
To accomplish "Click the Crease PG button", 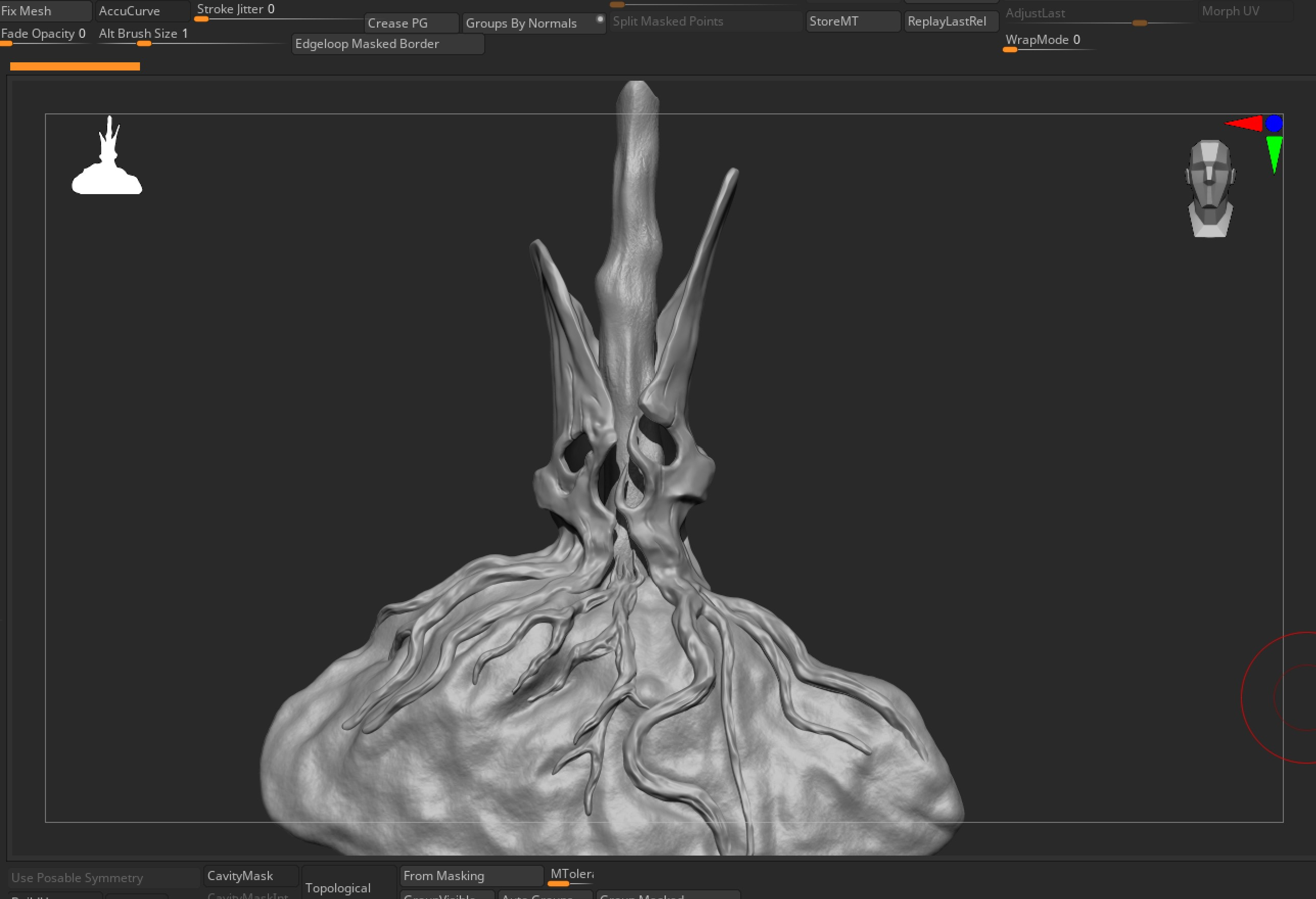I will [x=411, y=23].
